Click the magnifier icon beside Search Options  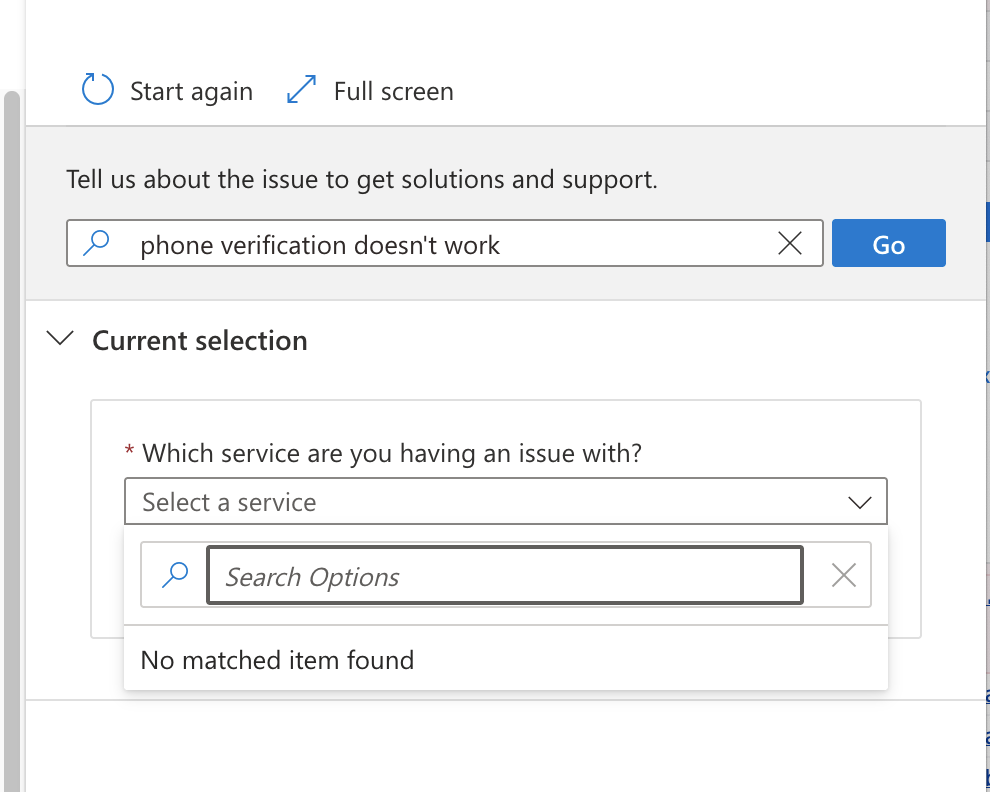tap(175, 575)
